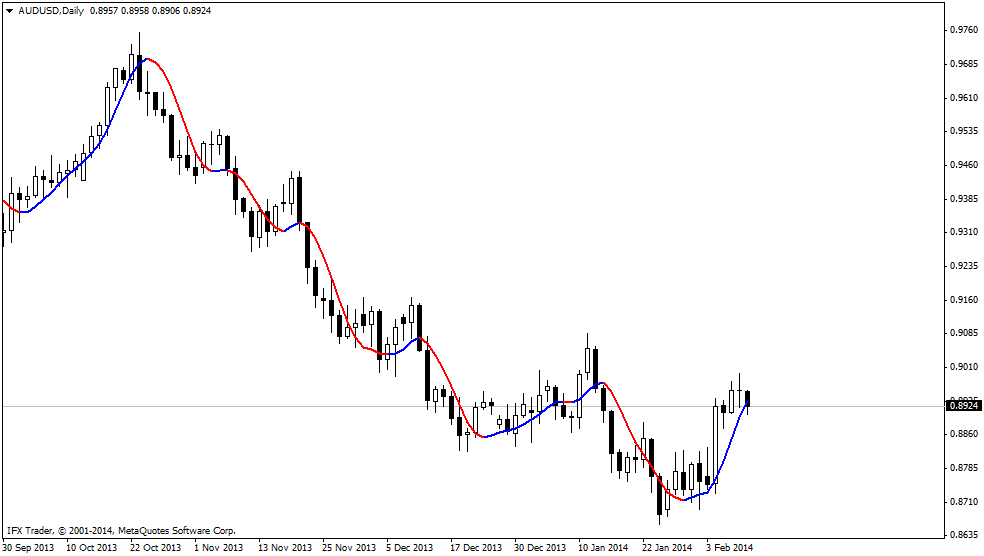This screenshot has height=556, width=984.
Task: Click the AUDUSD,Daily chart title
Action: [51, 10]
